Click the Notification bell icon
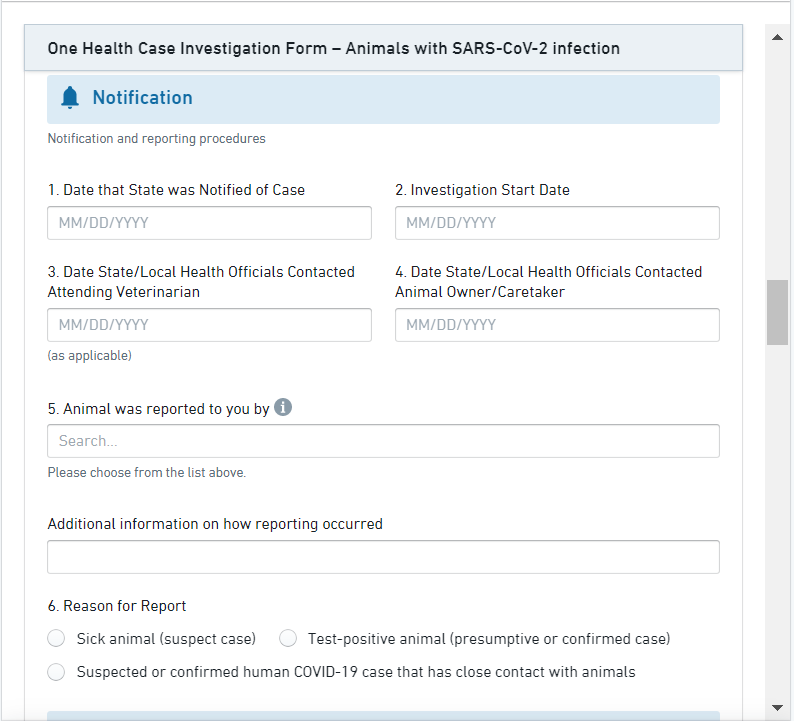The image size is (794, 721). pyautogui.click(x=69, y=98)
